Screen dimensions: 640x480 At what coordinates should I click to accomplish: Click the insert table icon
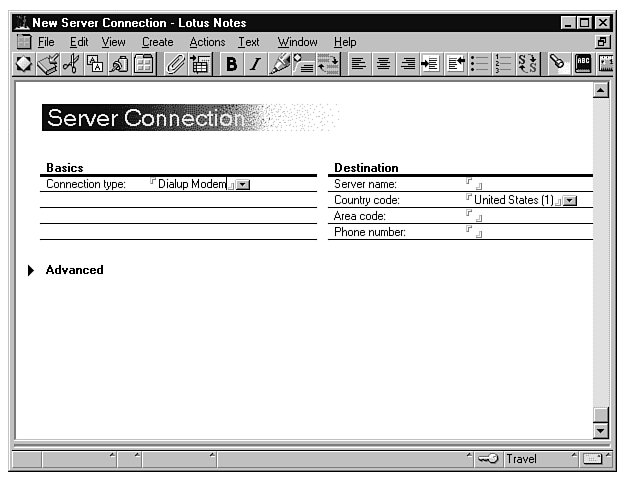[x=200, y=65]
